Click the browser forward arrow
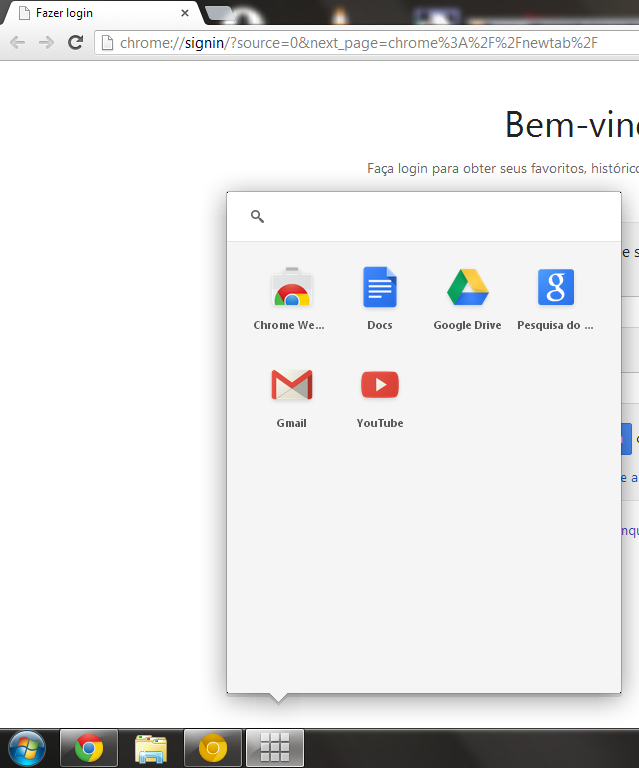 [46, 42]
